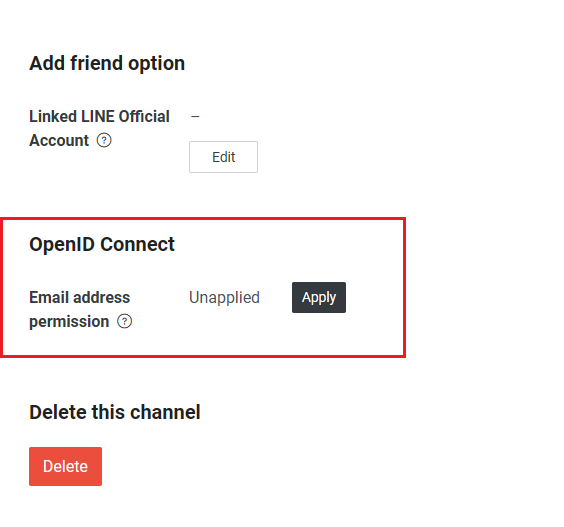This screenshot has width=564, height=527.
Task: Click the word Official in account label
Action: coord(144,117)
